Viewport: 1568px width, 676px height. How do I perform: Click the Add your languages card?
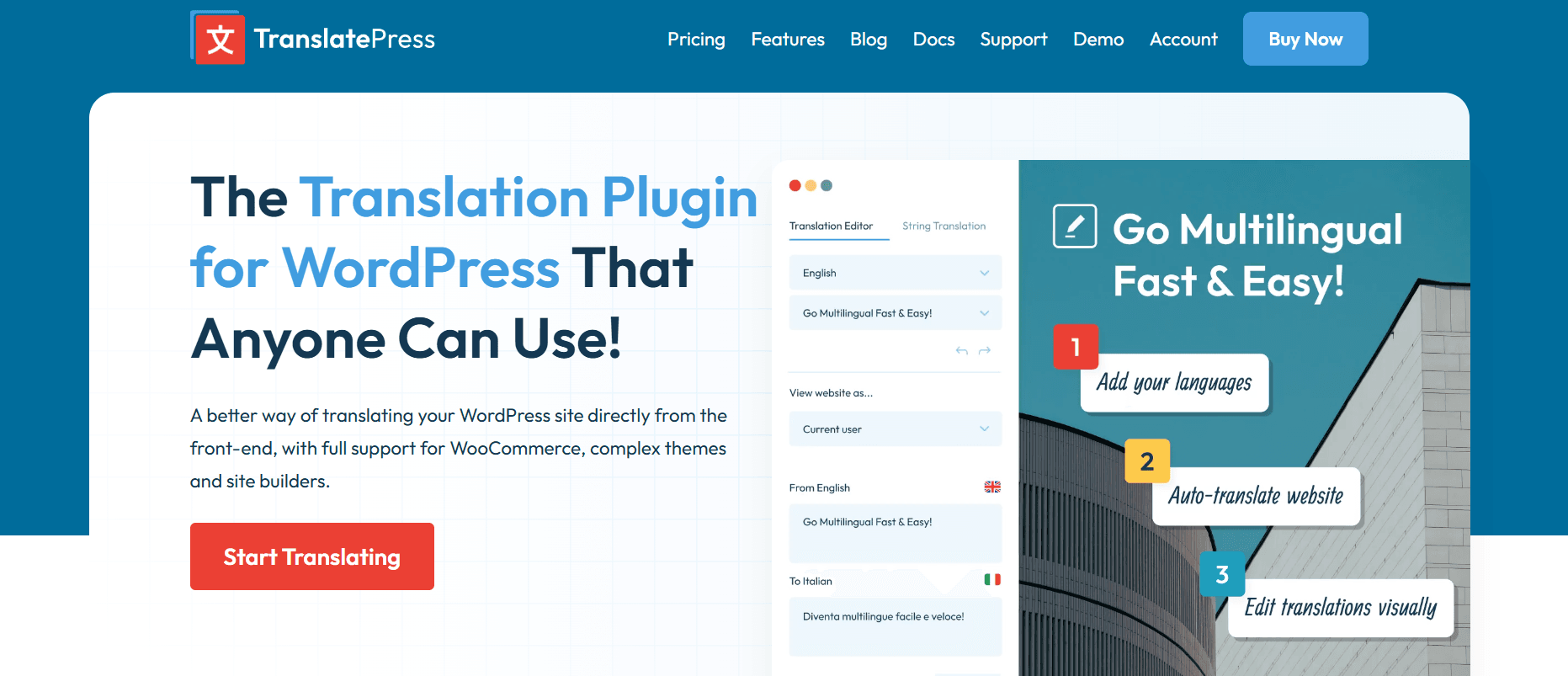(x=1174, y=383)
